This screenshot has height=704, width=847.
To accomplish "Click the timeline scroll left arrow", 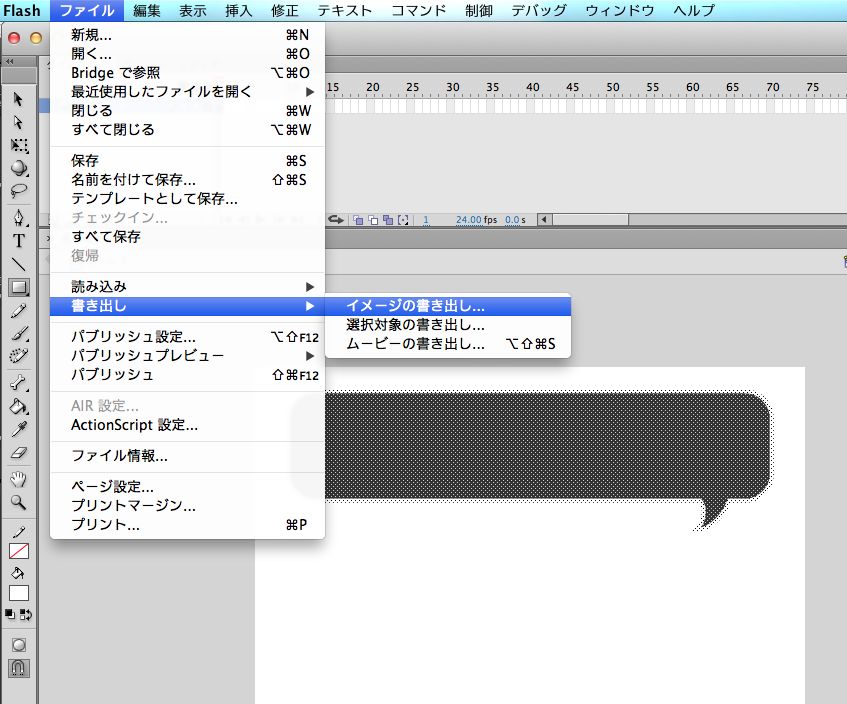I will tap(544, 219).
